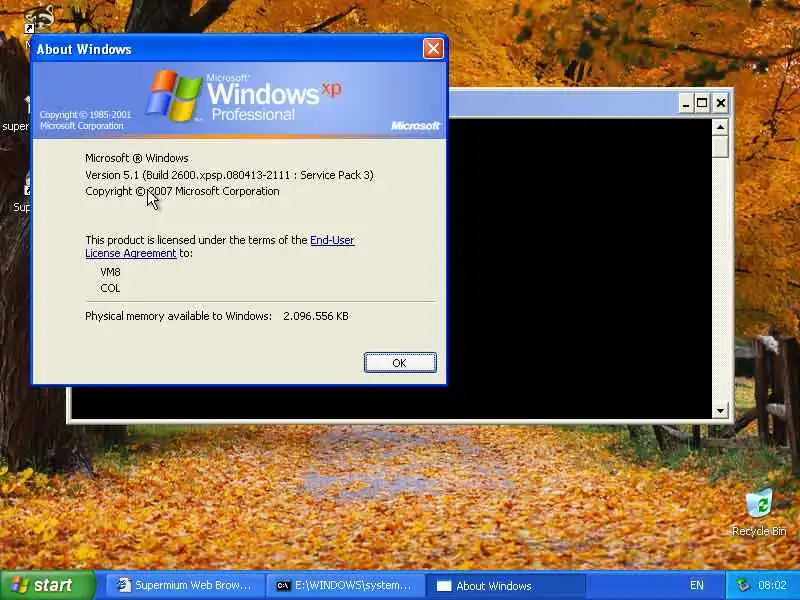Viewport: 800px width, 600px height.
Task: Select About Windows taskbar button
Action: click(x=505, y=585)
